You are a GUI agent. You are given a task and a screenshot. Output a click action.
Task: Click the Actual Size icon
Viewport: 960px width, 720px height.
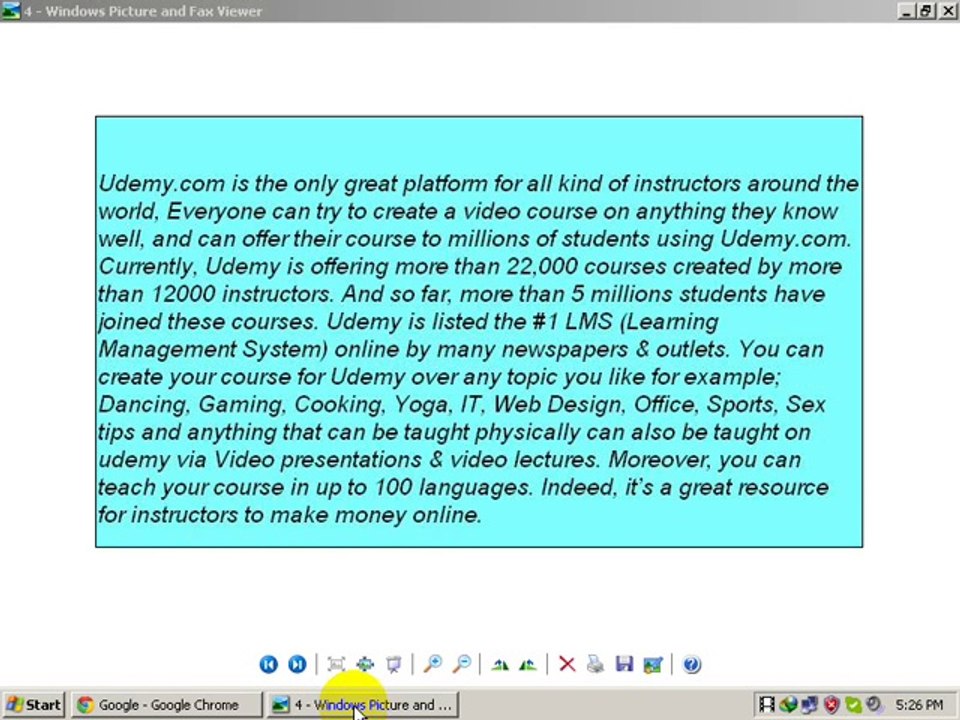pos(365,664)
